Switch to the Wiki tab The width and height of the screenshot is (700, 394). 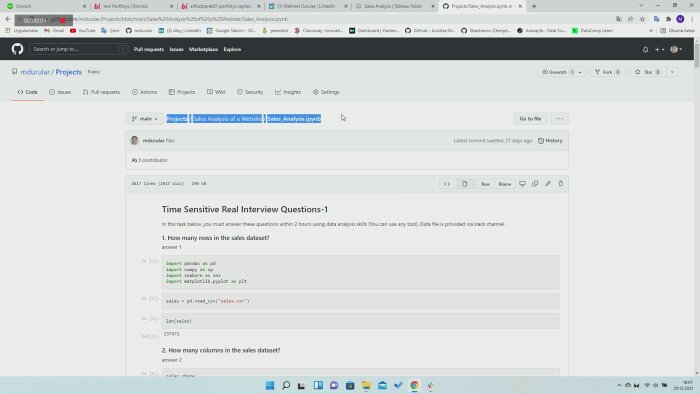tap(216, 92)
